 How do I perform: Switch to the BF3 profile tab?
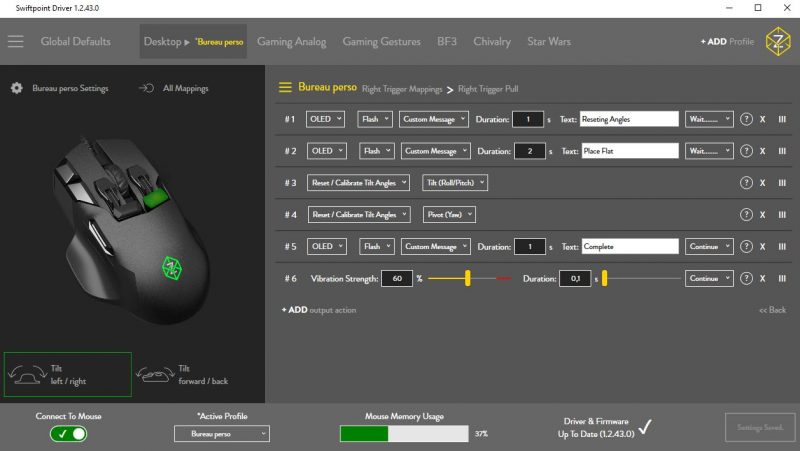(x=446, y=41)
